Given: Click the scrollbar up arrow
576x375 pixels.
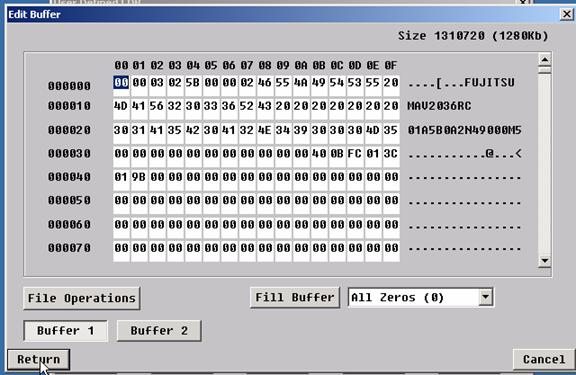Looking at the screenshot, I should 544,59.
